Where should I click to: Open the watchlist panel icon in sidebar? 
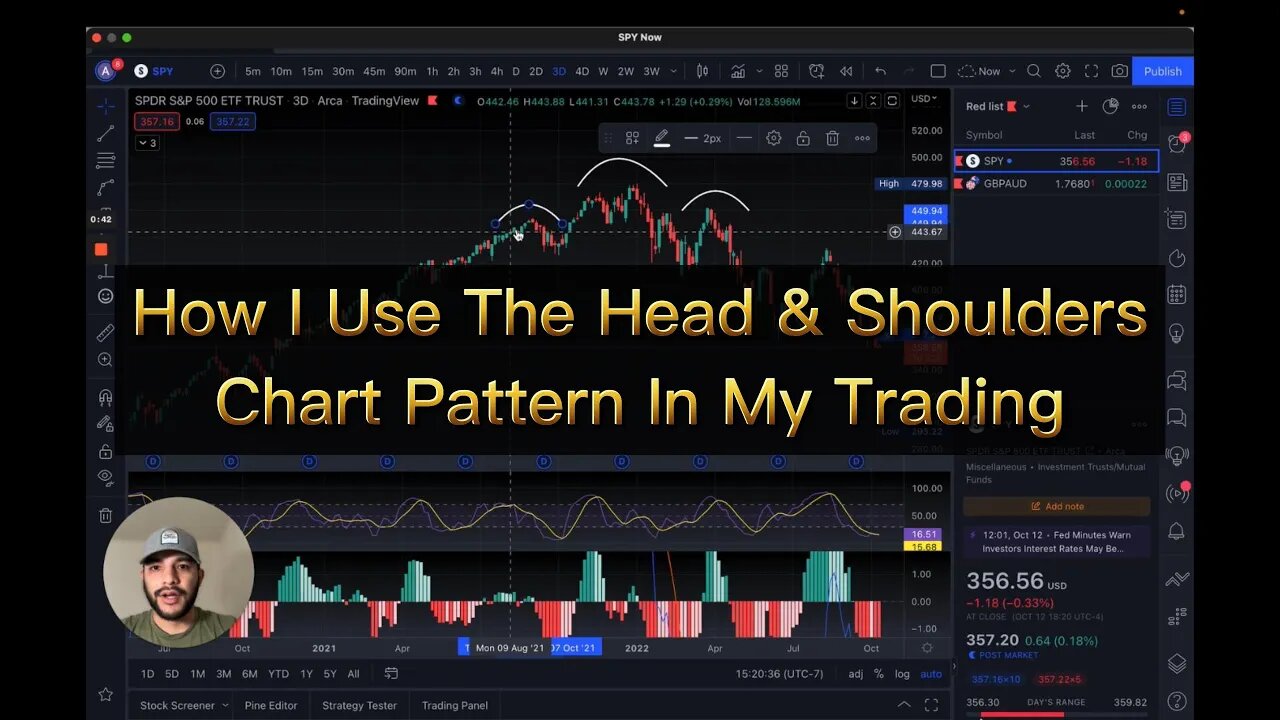1177,107
